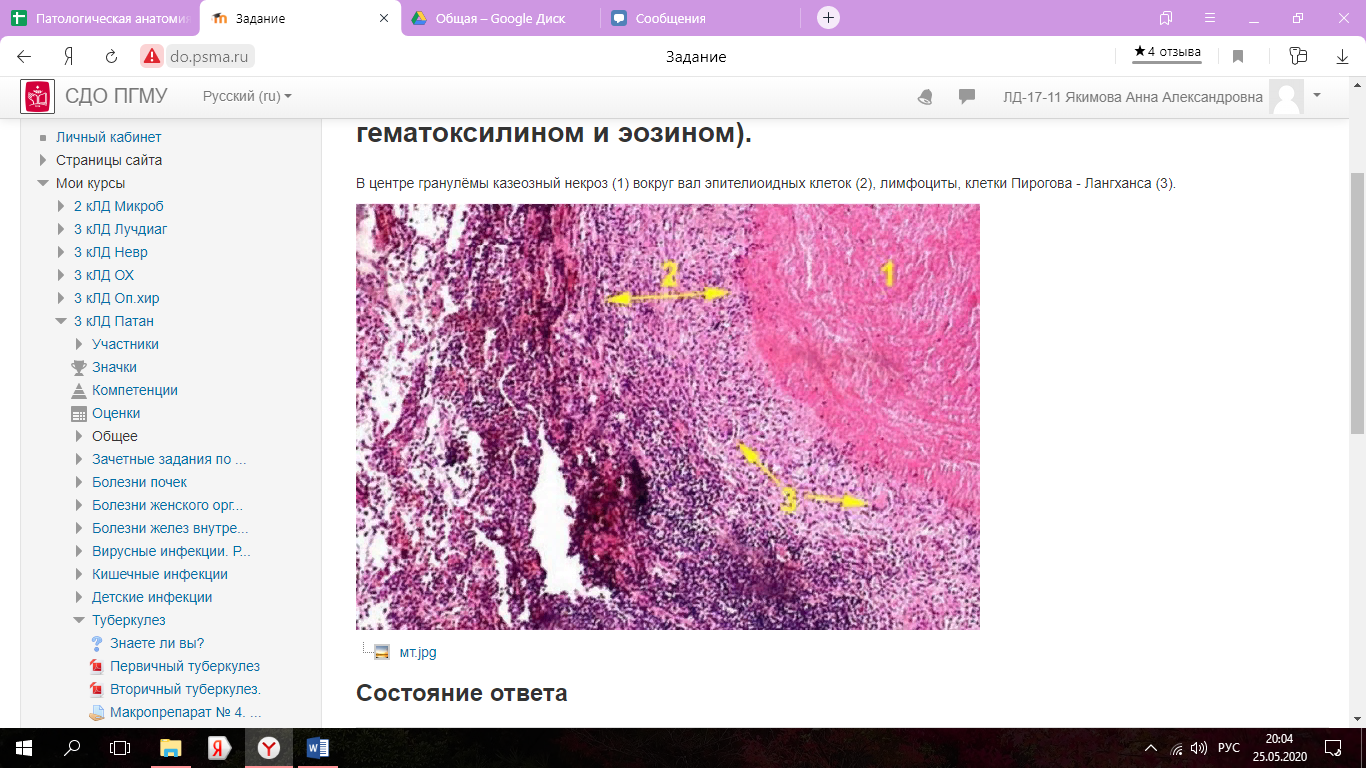Open the action center notification icon
1366x768 pixels.
(1333, 747)
